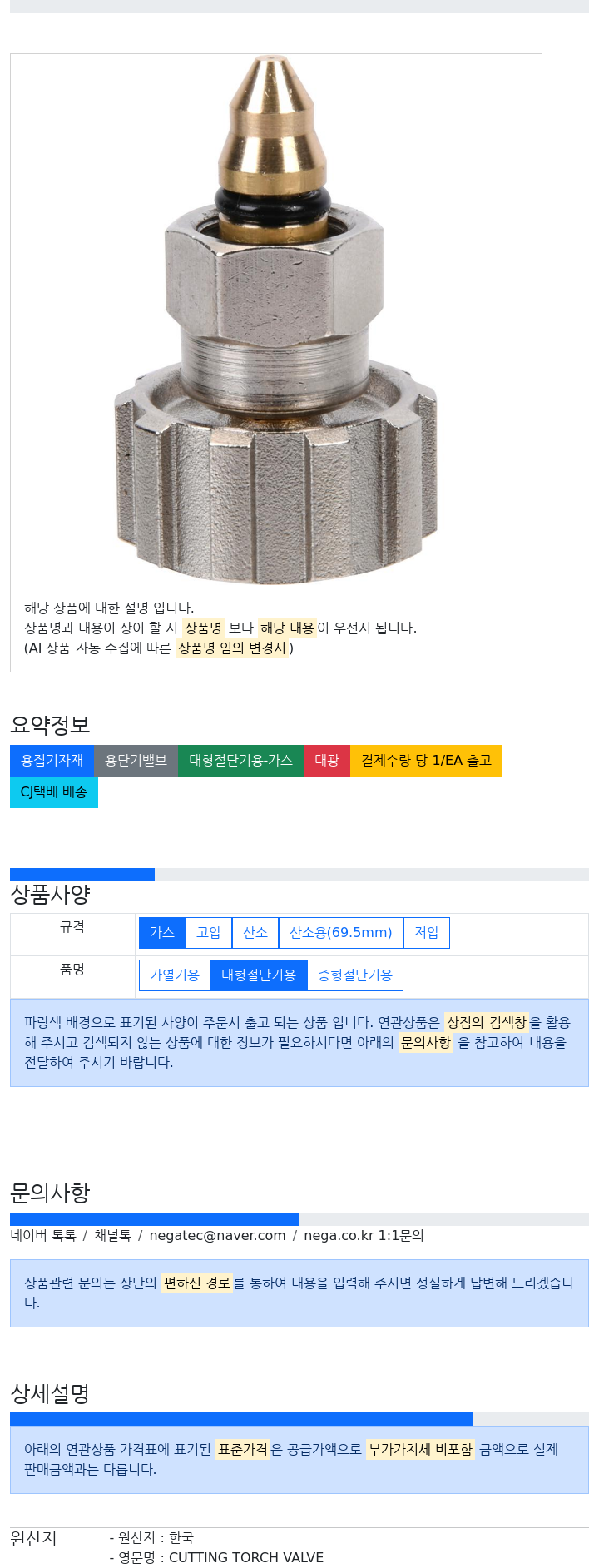599x1568 pixels.
Task: Choose 가열기용 as product name
Action: [x=175, y=975]
